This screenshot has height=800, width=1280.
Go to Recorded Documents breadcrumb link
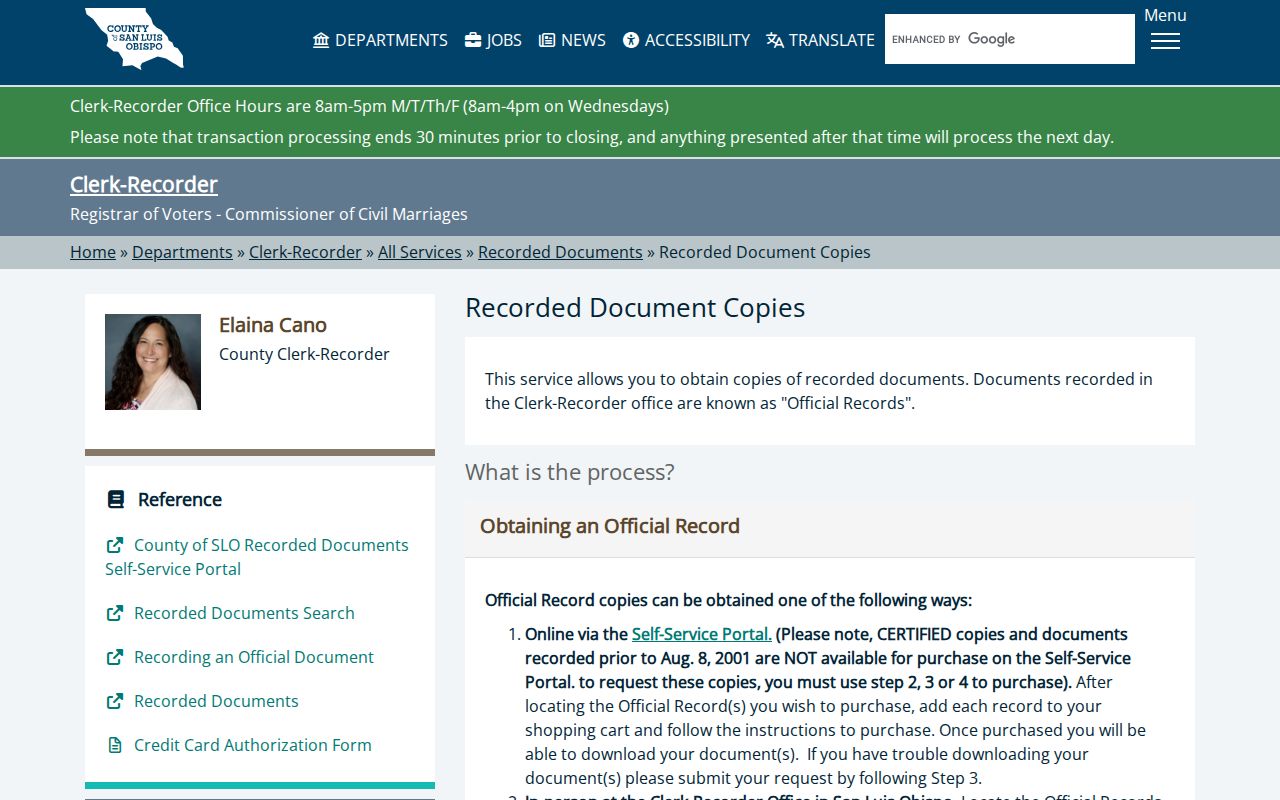point(560,252)
